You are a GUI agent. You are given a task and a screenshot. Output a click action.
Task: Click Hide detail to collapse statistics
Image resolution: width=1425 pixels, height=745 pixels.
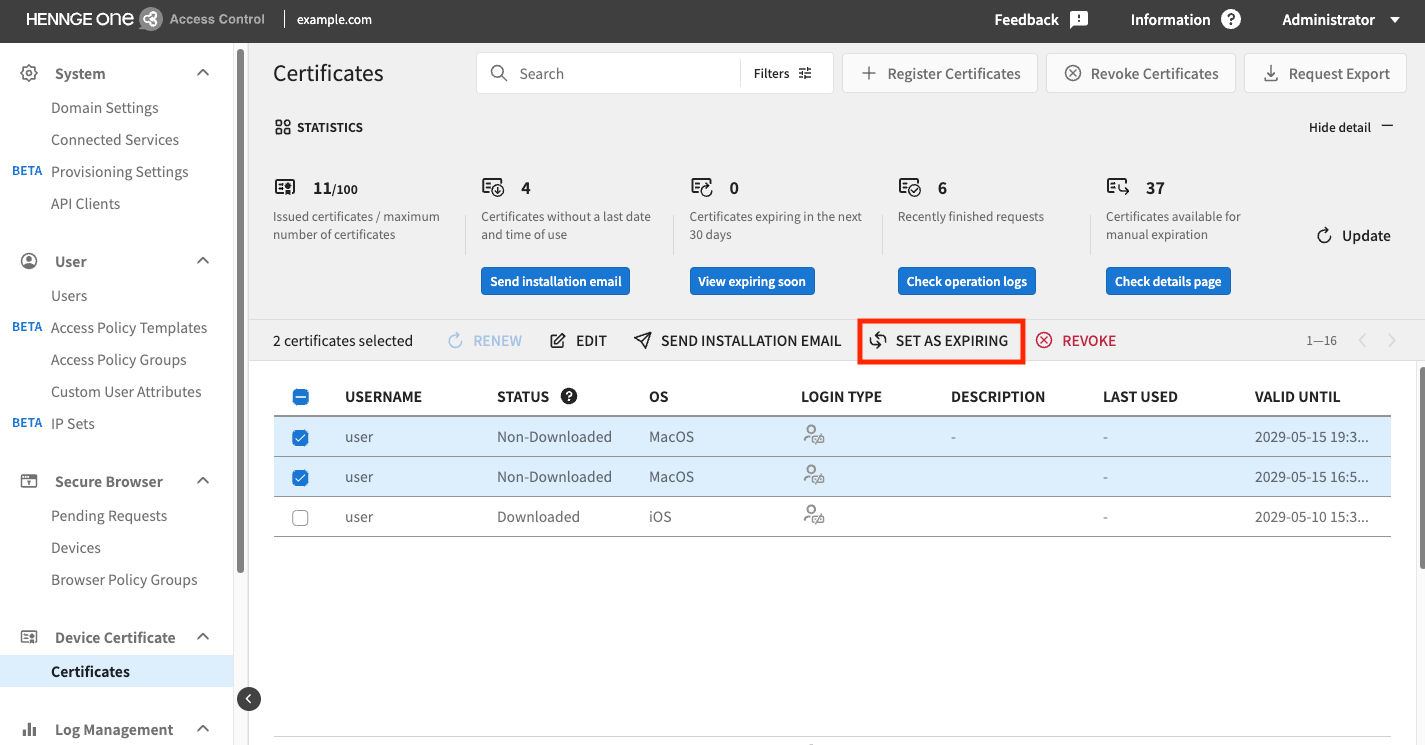[x=1351, y=127]
